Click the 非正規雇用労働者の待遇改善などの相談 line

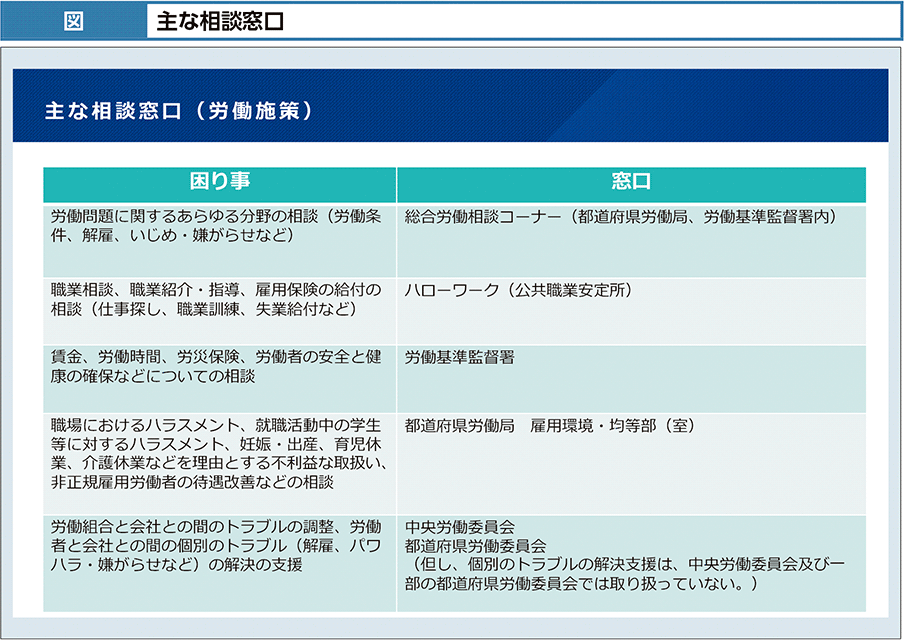(192, 482)
